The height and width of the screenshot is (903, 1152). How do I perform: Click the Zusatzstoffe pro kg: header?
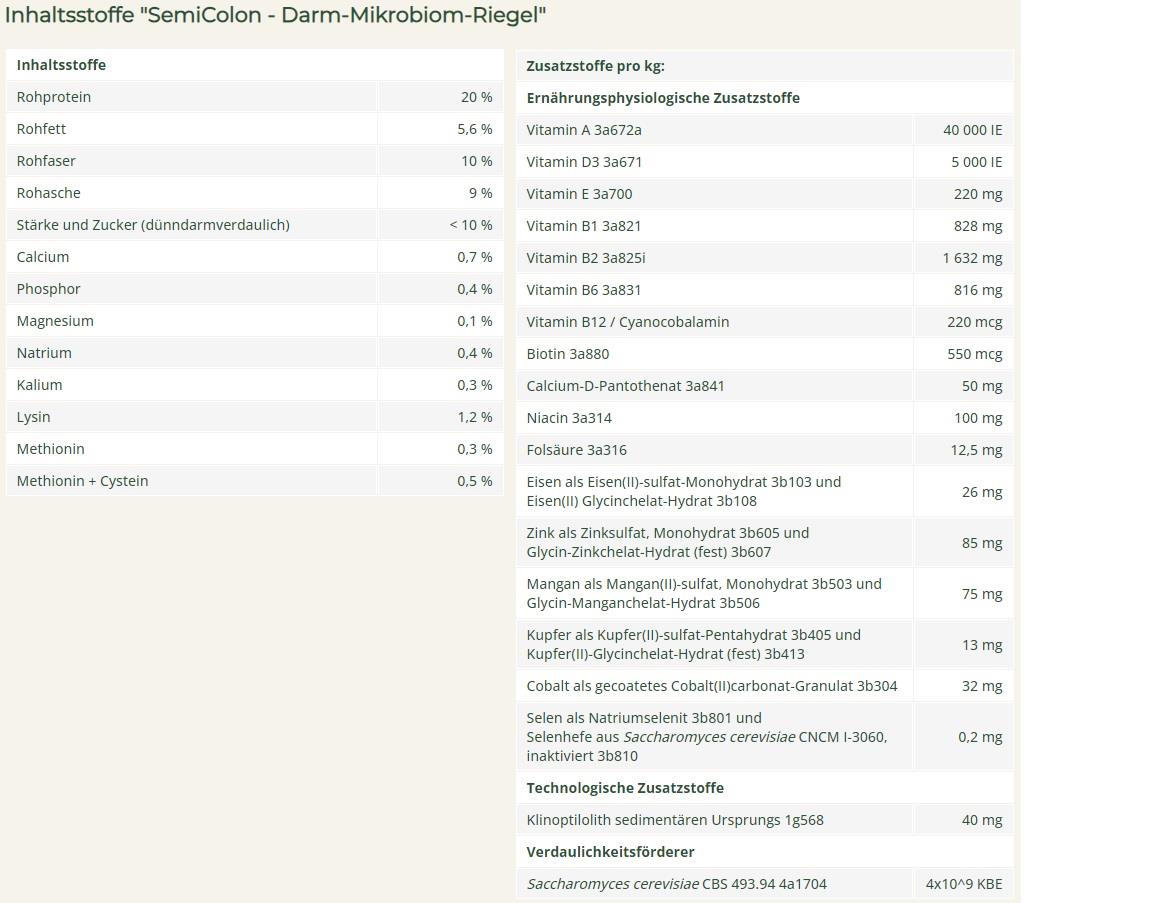pyautogui.click(x=595, y=65)
